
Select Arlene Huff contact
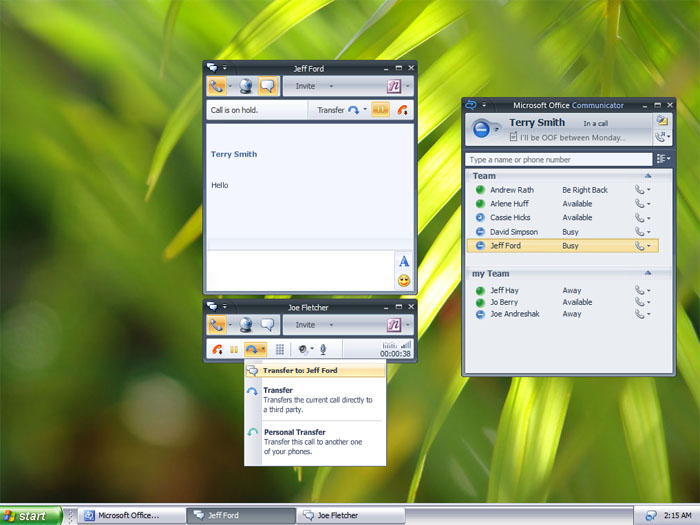pos(562,204)
